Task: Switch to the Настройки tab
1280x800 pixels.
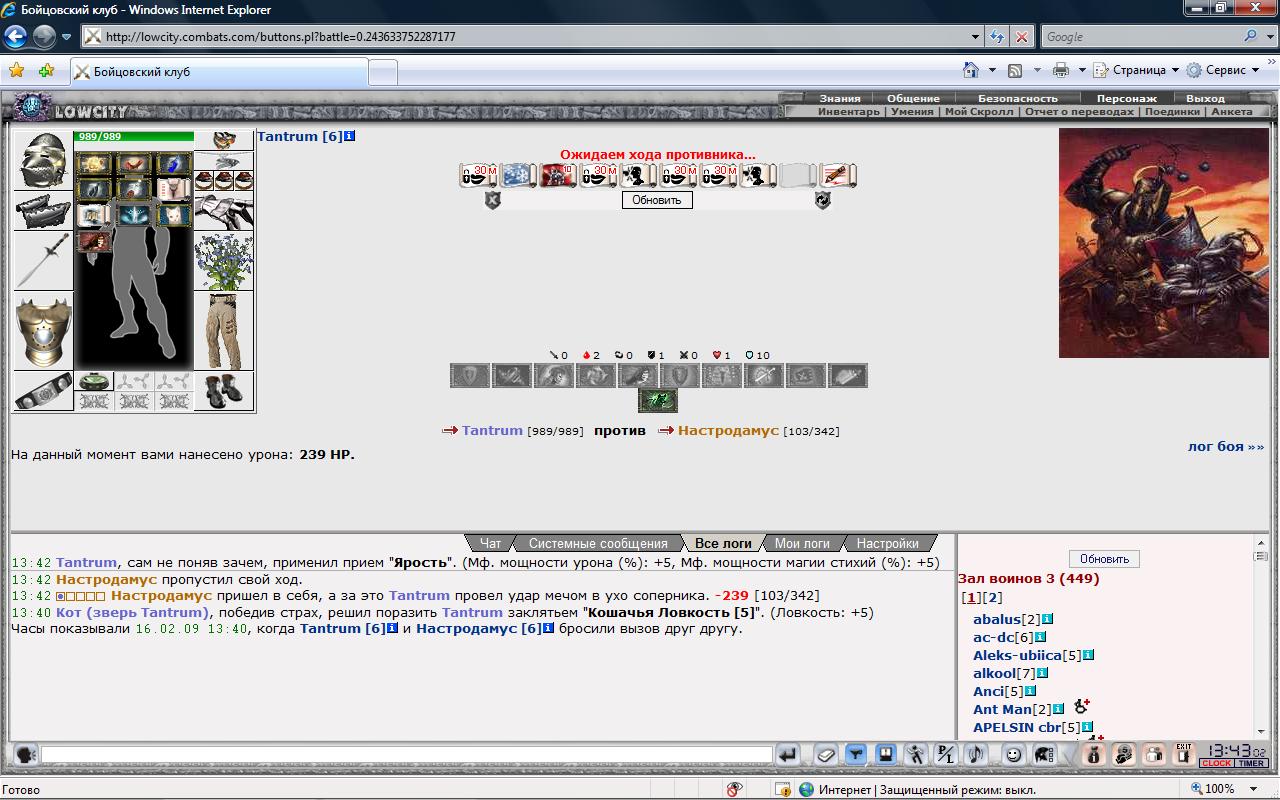Action: click(887, 543)
